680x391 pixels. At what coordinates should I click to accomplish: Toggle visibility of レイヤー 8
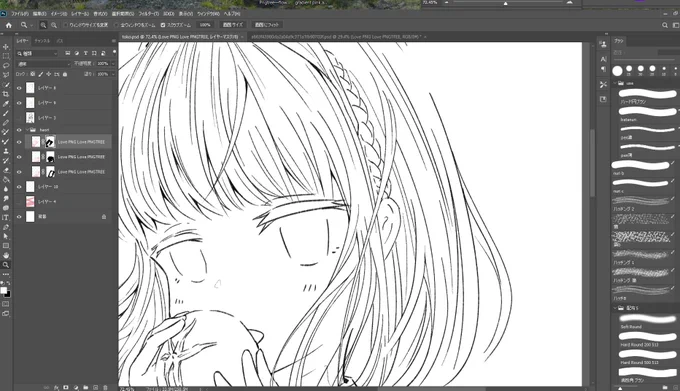19,88
